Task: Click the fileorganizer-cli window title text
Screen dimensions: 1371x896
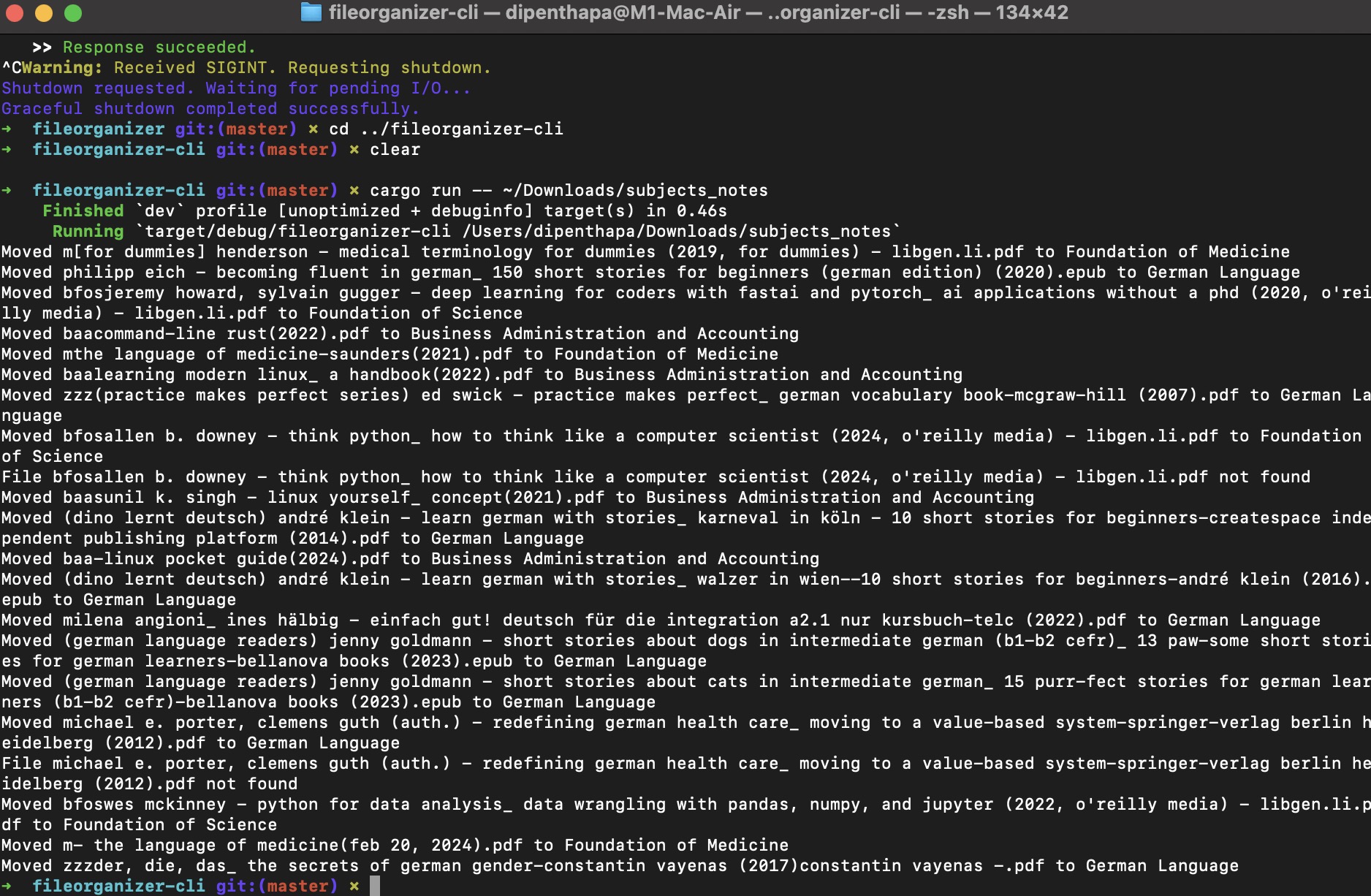Action: pos(403,12)
